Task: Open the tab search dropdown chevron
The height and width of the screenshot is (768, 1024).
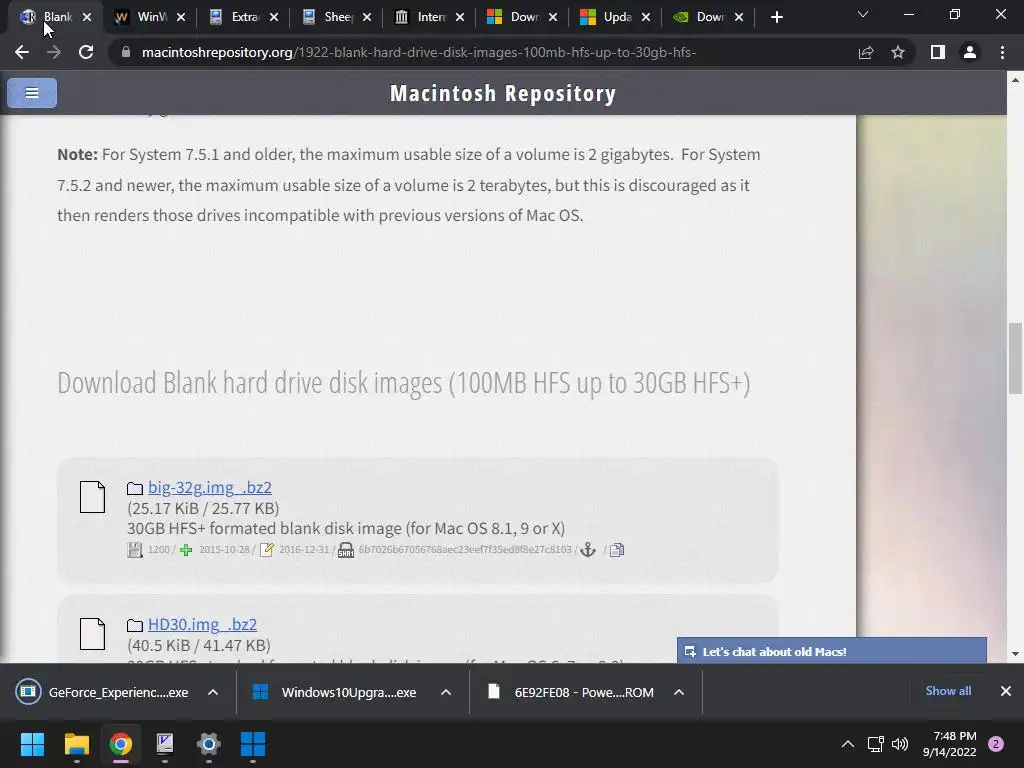Action: tap(863, 14)
